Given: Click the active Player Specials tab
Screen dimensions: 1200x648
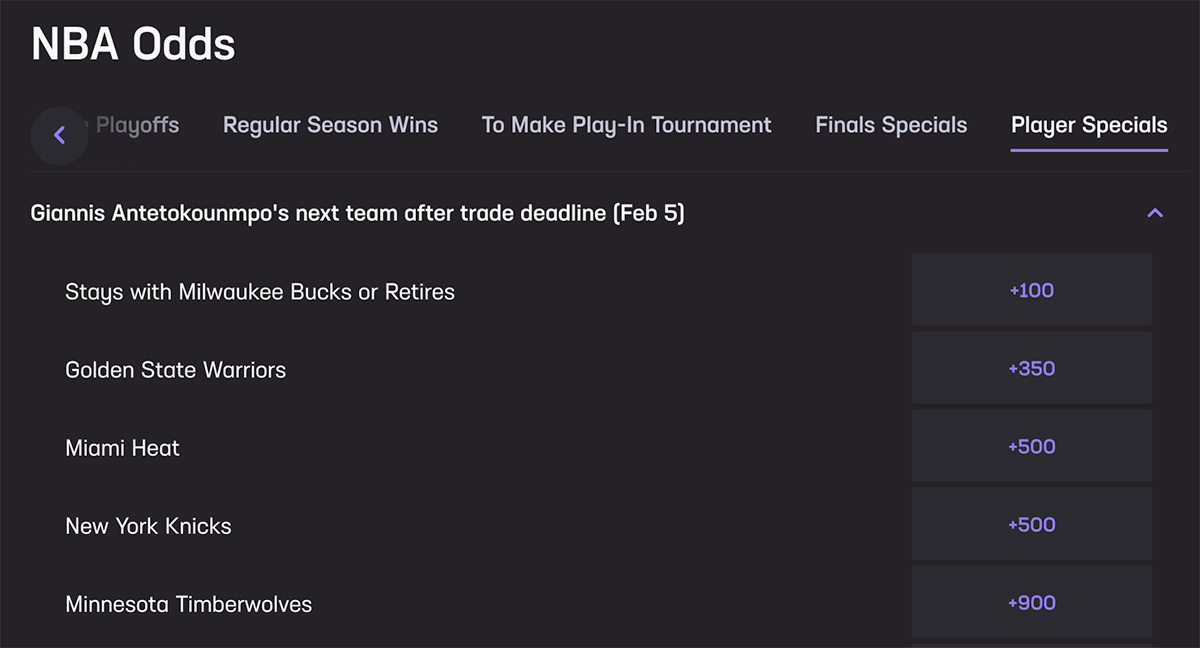Looking at the screenshot, I should click(x=1089, y=124).
